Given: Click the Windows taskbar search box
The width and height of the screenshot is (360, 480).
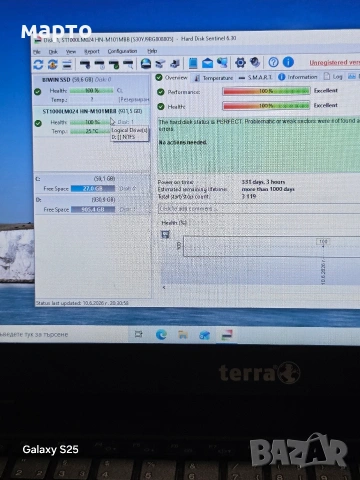Looking at the screenshot, I should click(63, 334).
